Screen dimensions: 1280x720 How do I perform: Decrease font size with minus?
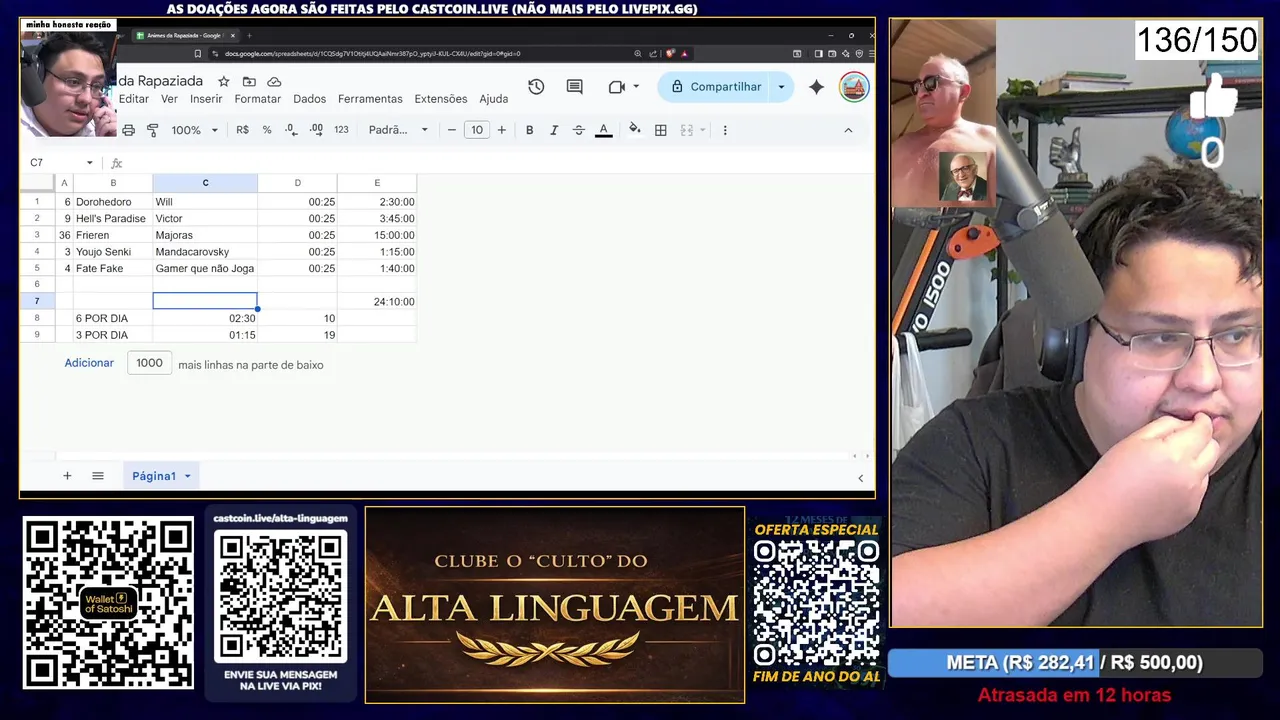(452, 130)
